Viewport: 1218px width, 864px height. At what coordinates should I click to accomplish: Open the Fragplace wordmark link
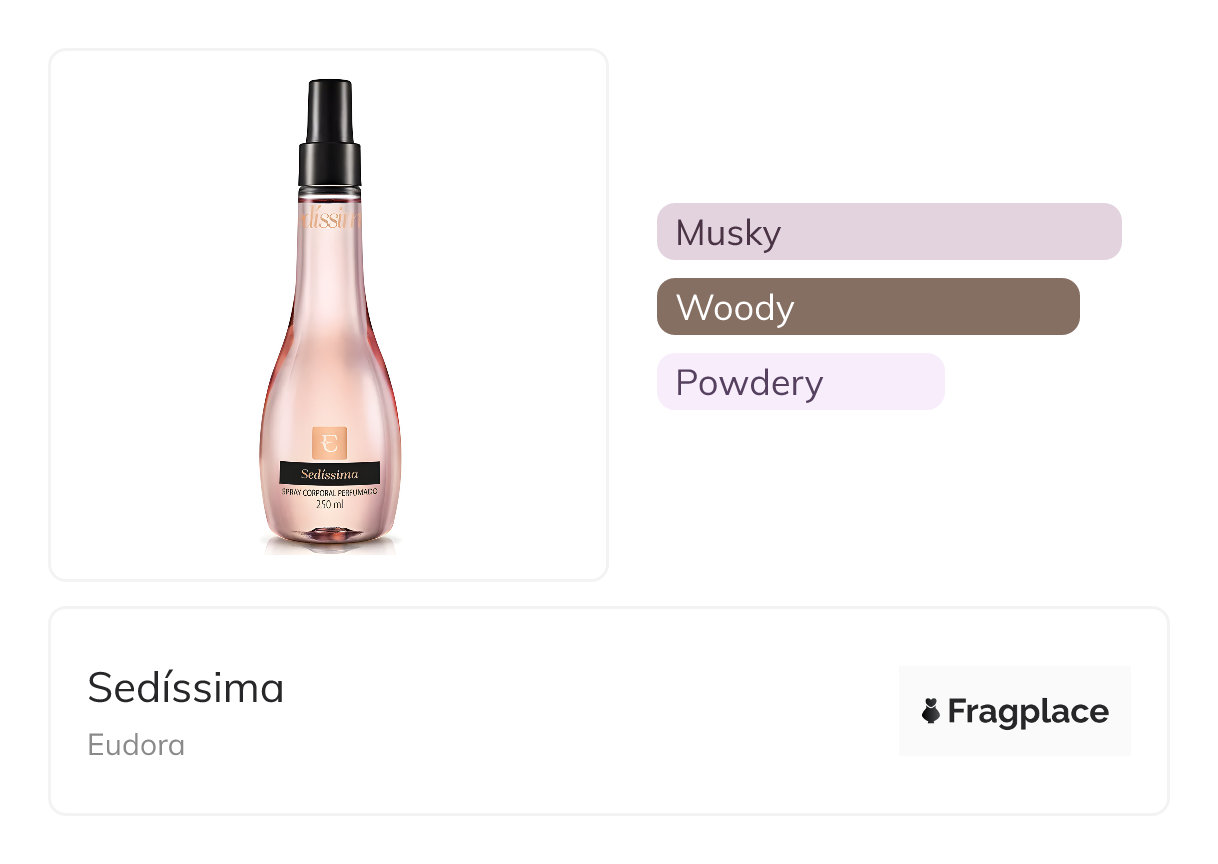tap(1027, 712)
